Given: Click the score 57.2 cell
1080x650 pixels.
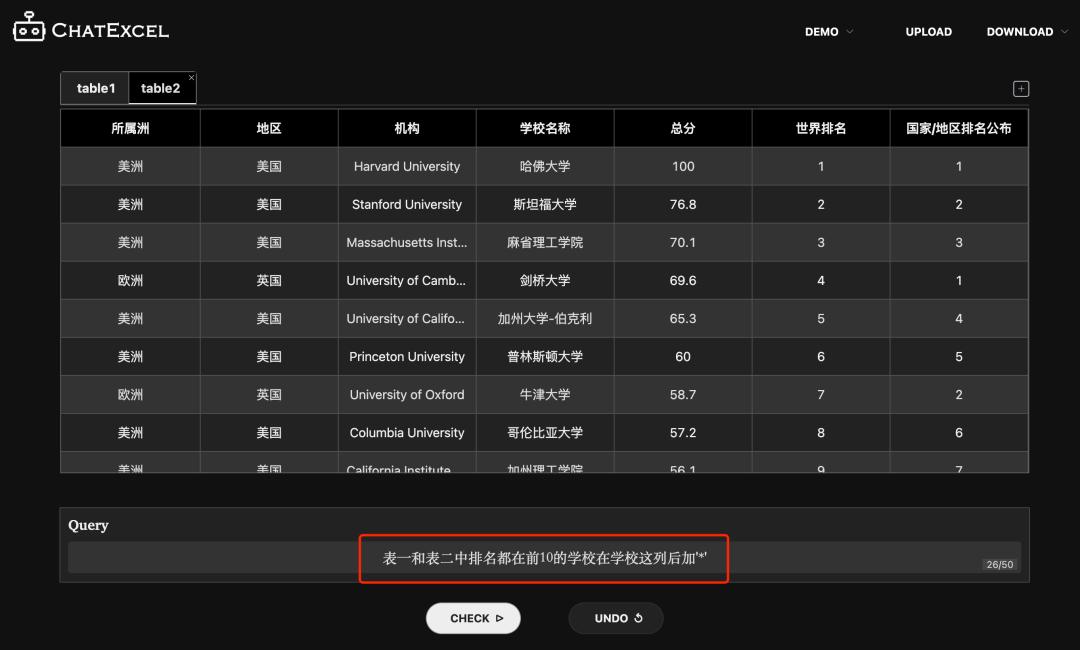Looking at the screenshot, I should pyautogui.click(x=683, y=432).
